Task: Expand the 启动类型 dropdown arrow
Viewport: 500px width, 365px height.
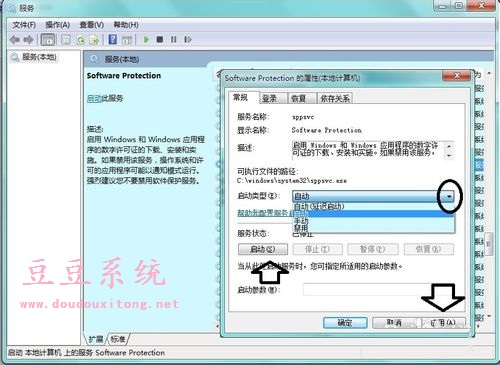Action: coord(449,196)
